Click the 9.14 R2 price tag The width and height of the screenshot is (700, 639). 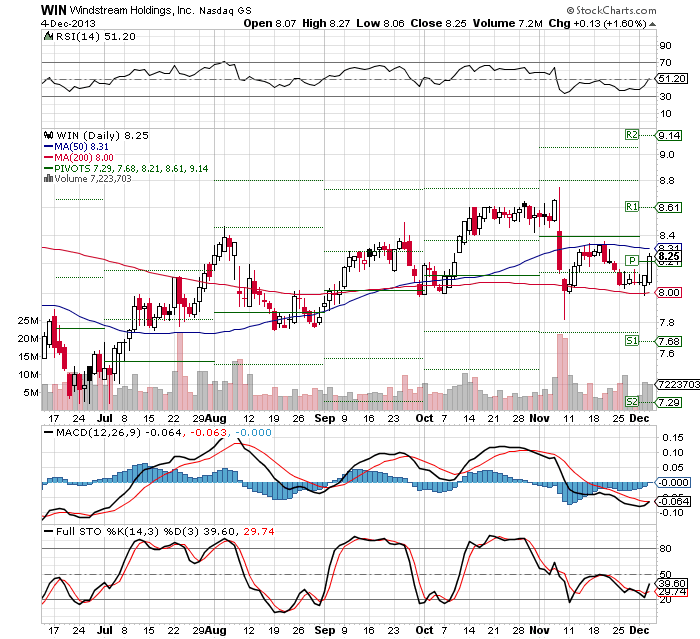click(x=669, y=135)
